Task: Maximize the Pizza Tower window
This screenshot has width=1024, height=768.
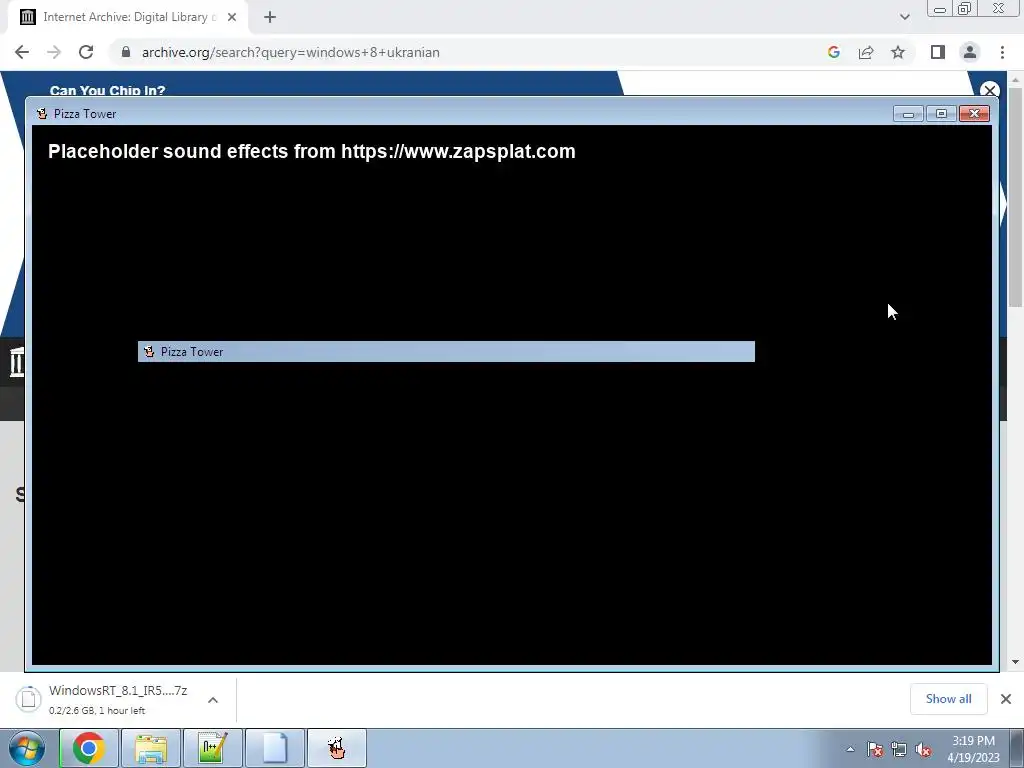Action: point(941,114)
